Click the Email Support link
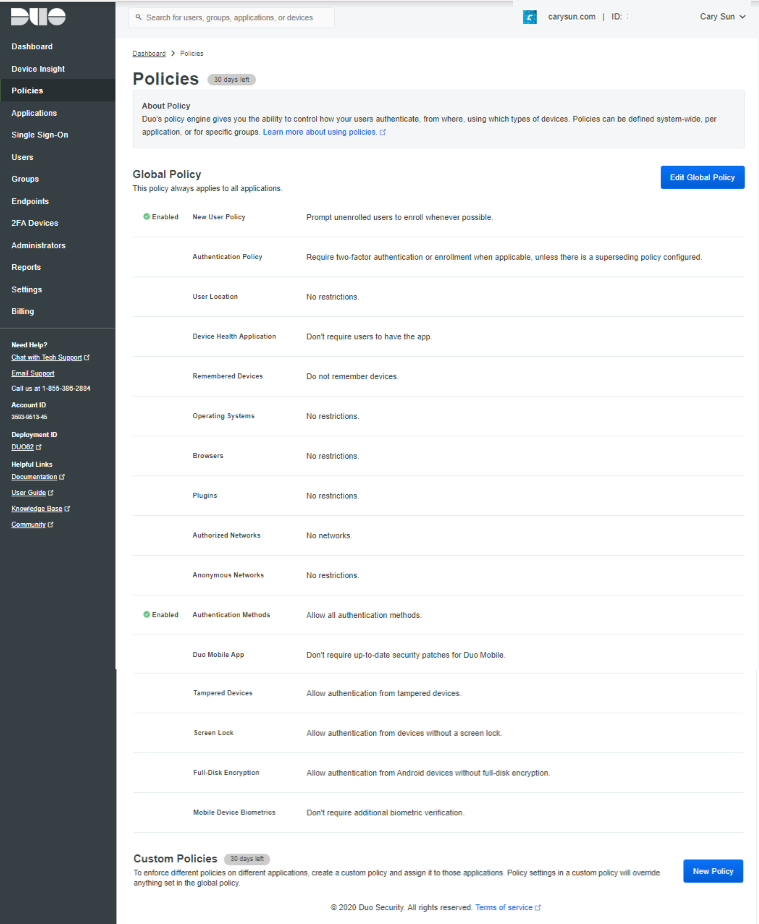This screenshot has width=759, height=924. coord(32,374)
